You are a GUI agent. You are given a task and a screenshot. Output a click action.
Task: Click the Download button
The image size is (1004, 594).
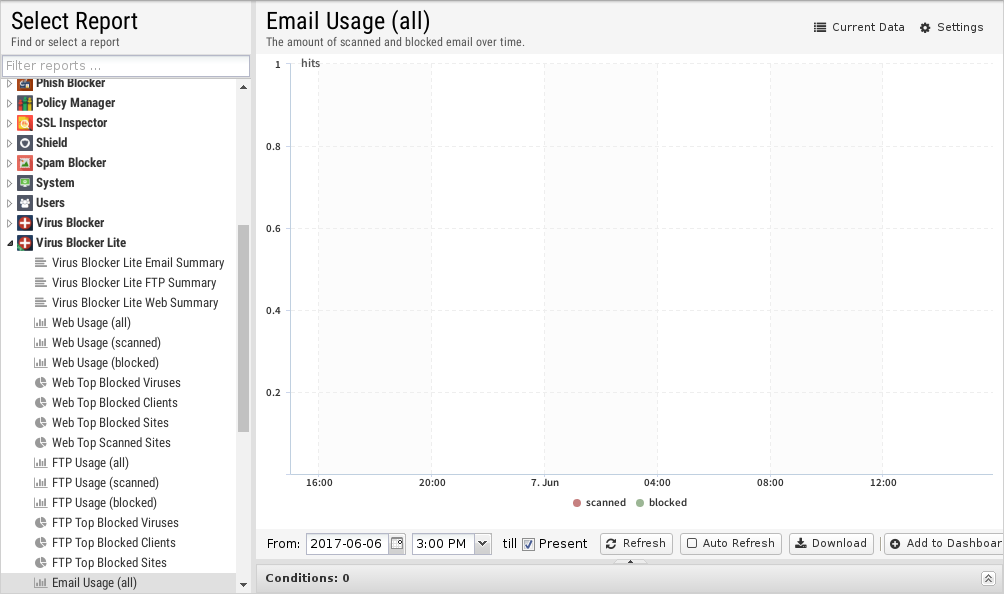(x=831, y=544)
